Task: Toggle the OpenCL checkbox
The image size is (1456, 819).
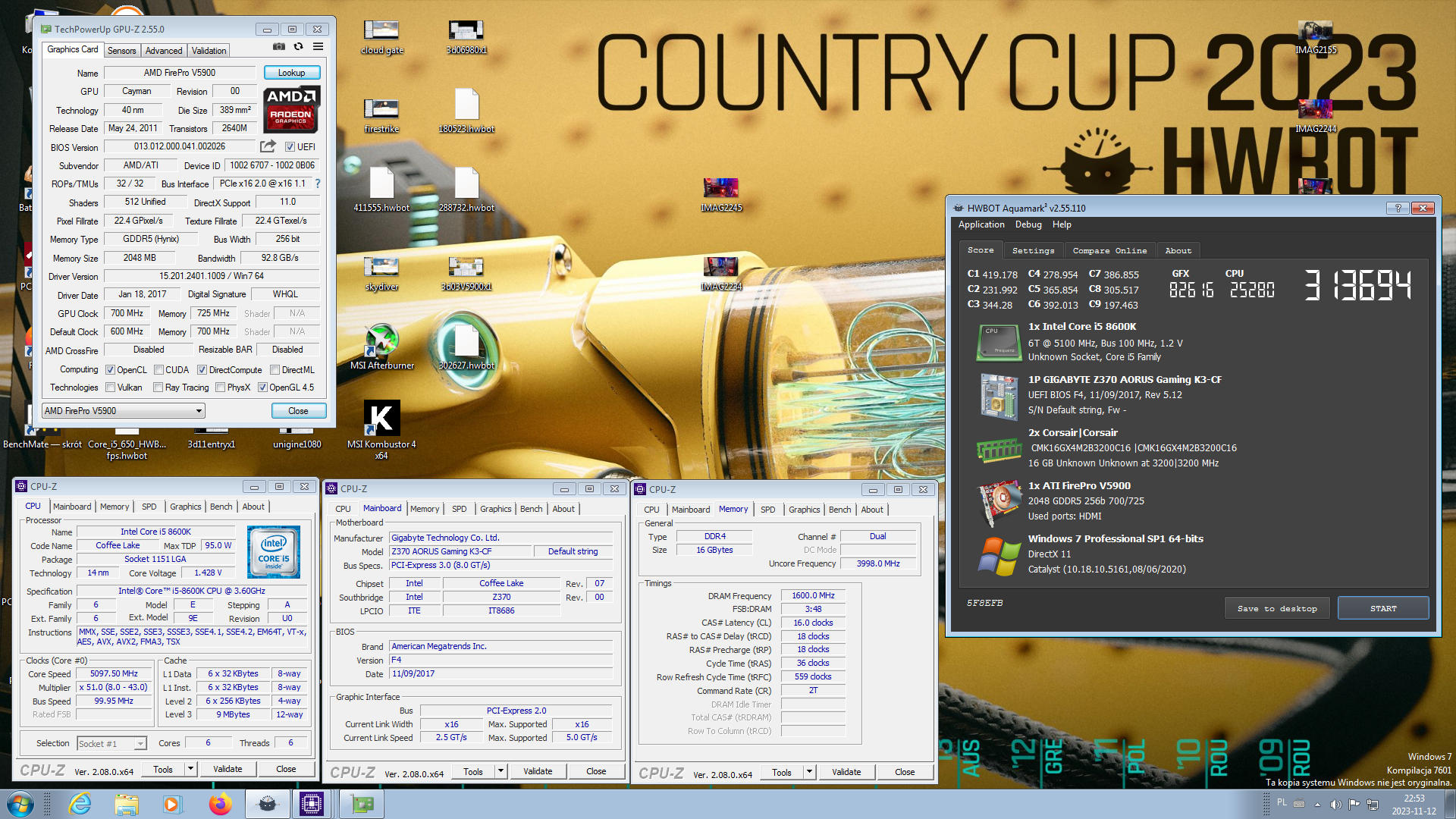Action: (x=111, y=370)
